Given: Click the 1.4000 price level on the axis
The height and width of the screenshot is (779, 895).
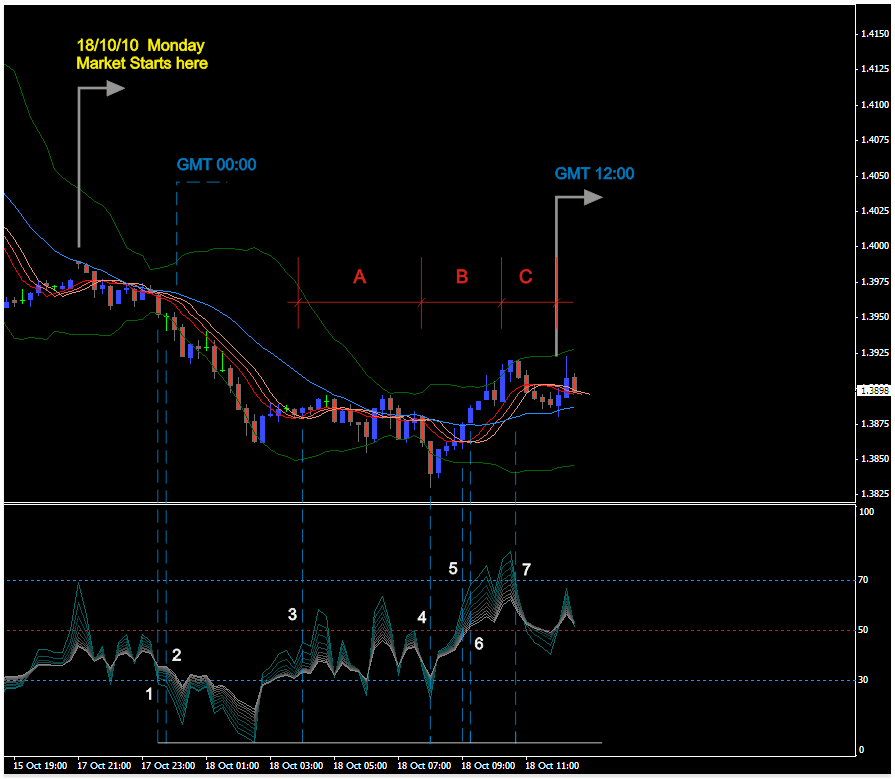Looking at the screenshot, I should (x=873, y=246).
